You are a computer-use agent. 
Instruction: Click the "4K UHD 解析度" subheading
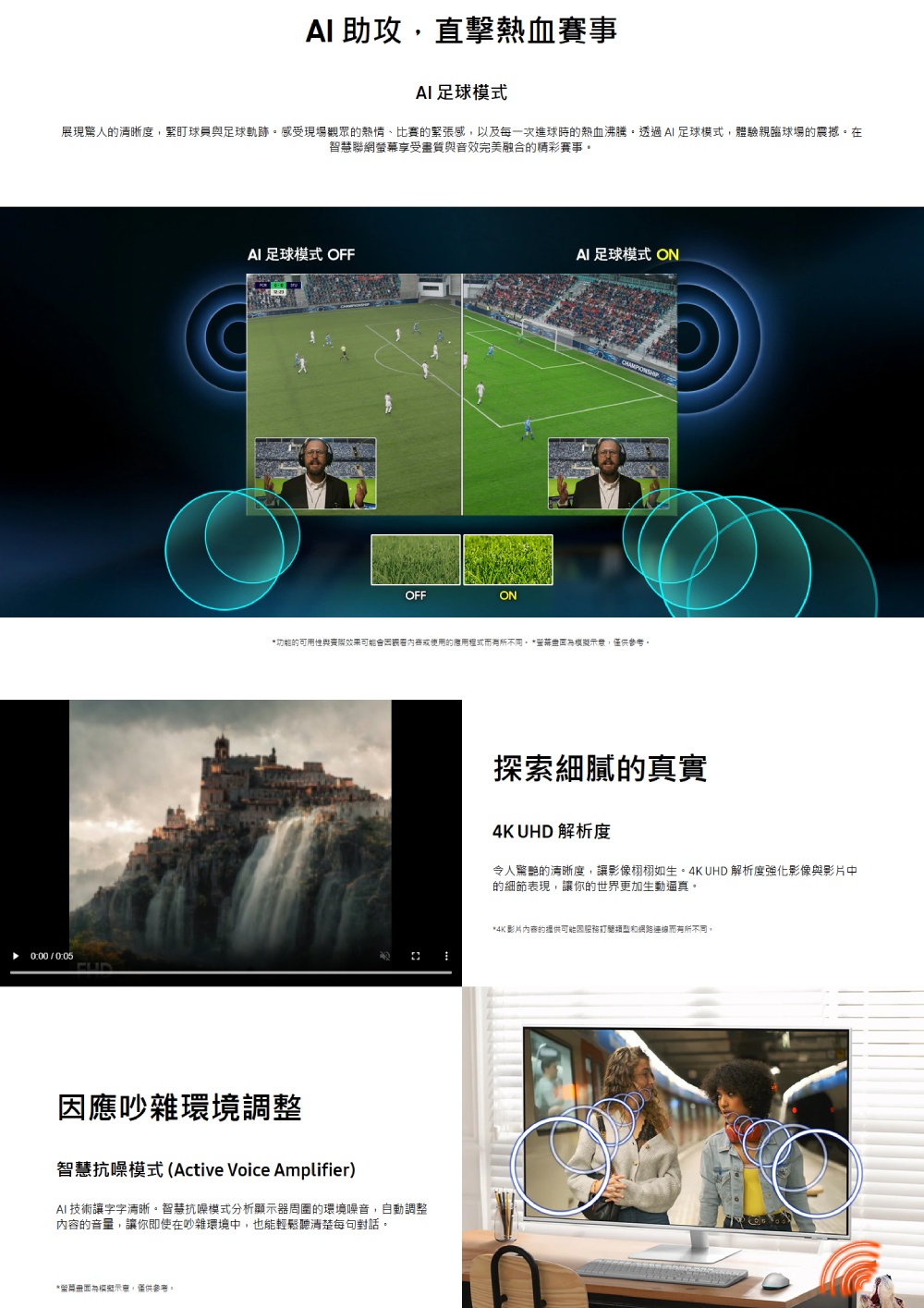(x=552, y=831)
